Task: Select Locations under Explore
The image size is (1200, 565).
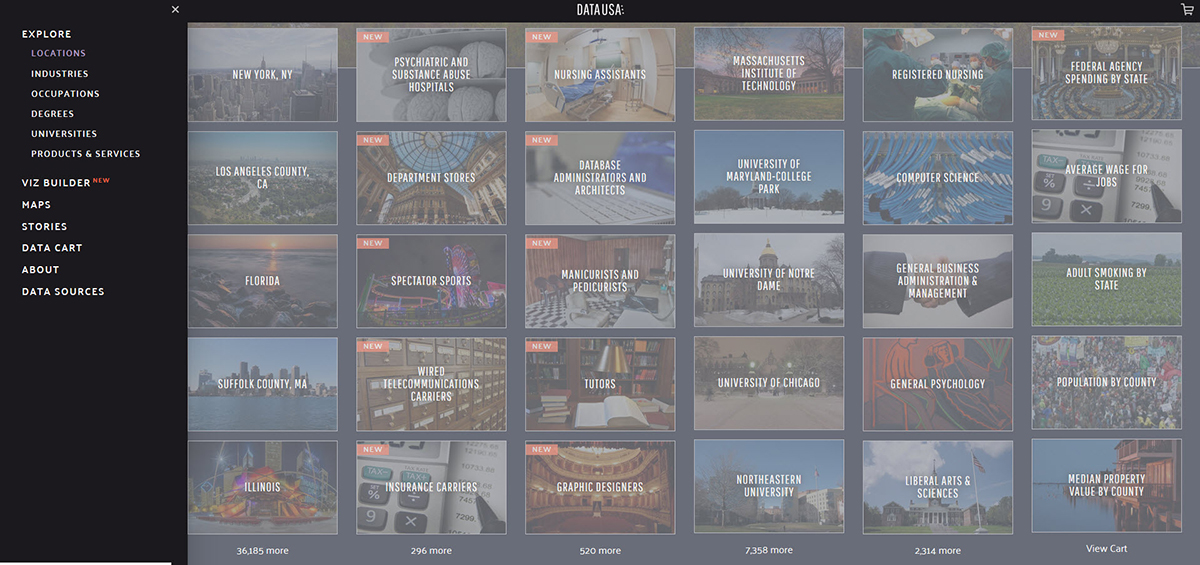Action: click(58, 54)
